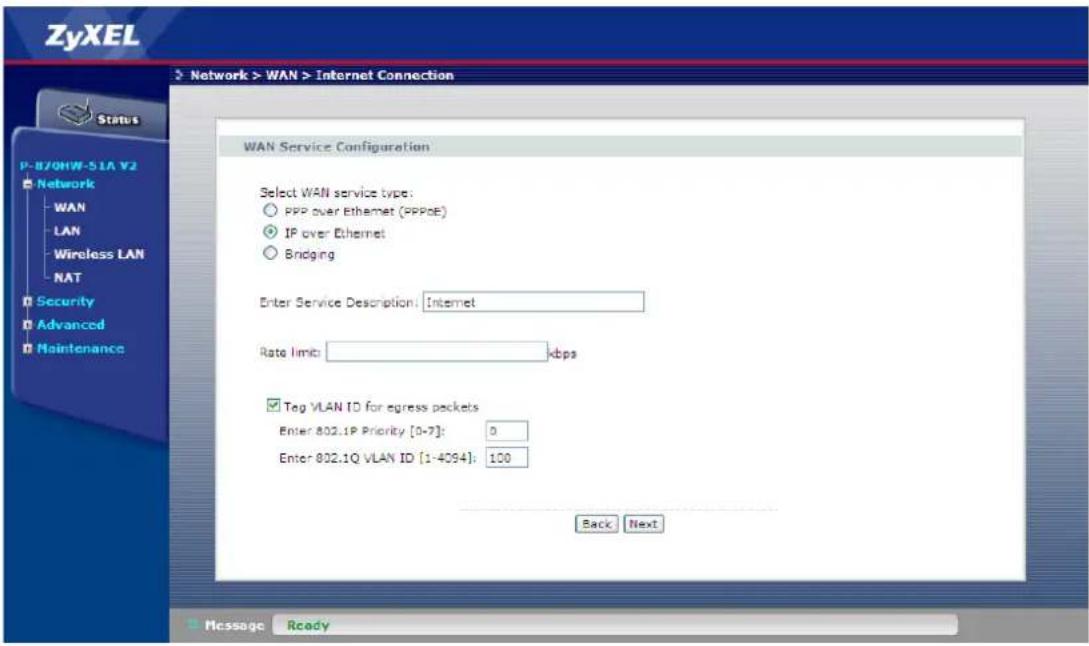Screen dimensions: 1089x646
Task: Click the Next button
Action: pyautogui.click(x=644, y=524)
